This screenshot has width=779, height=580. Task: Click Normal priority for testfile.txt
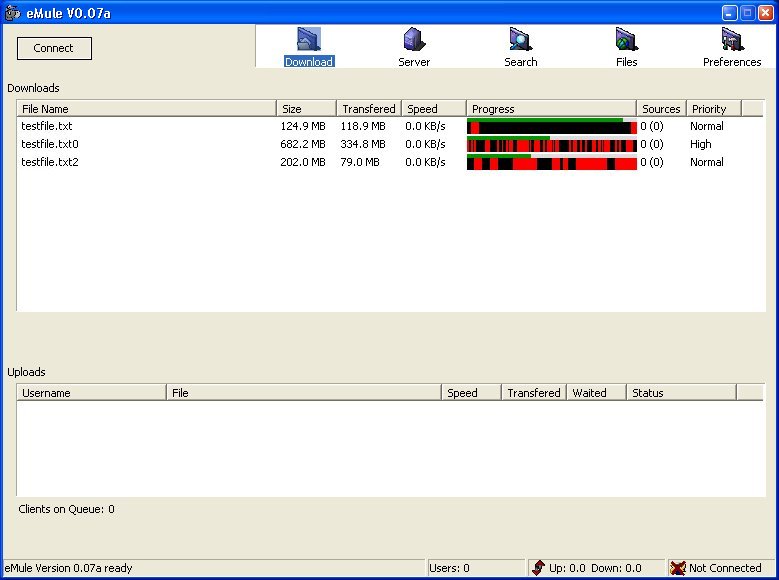[706, 126]
